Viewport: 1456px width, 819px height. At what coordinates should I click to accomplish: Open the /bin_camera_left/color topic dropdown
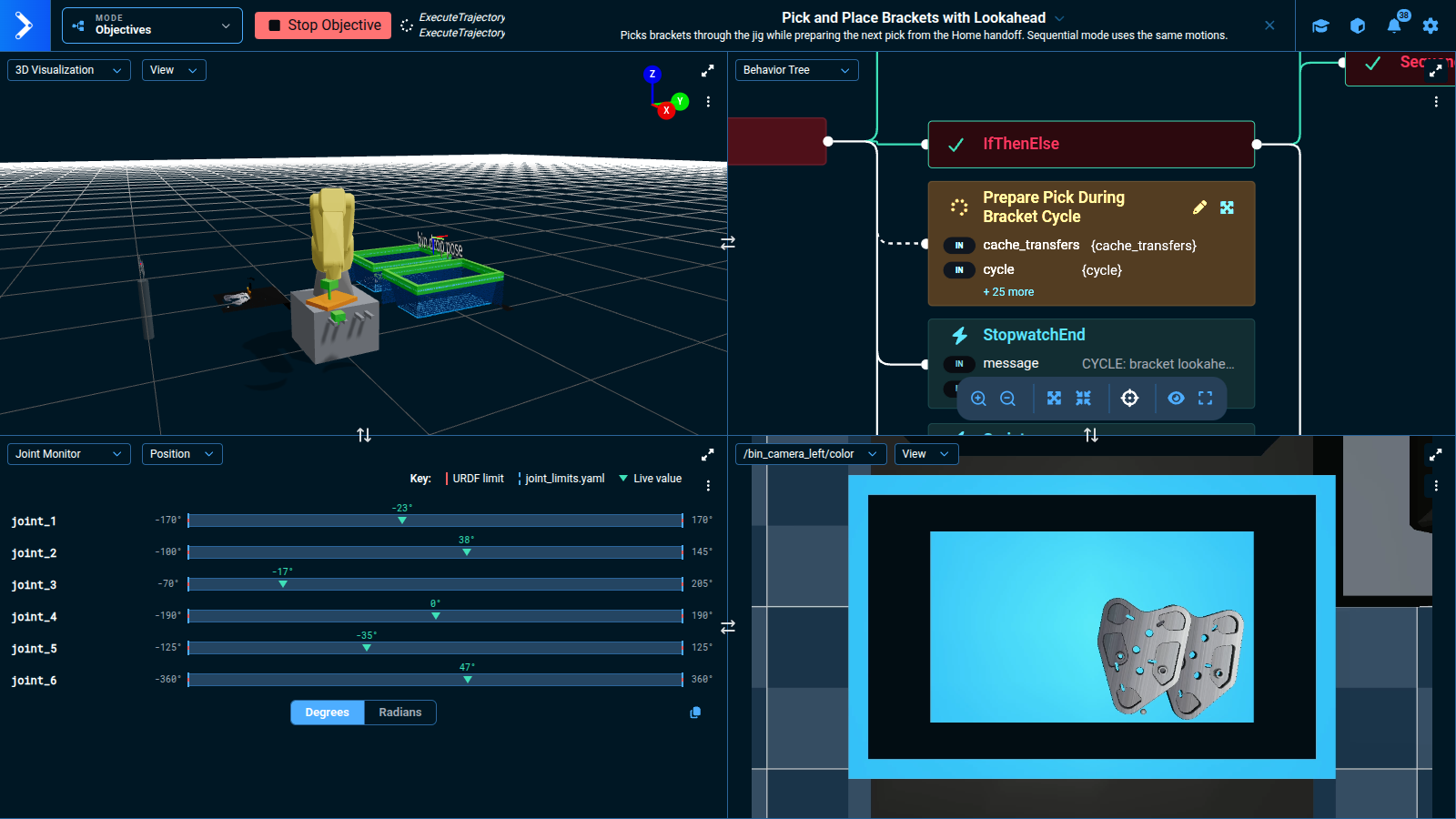(811, 454)
